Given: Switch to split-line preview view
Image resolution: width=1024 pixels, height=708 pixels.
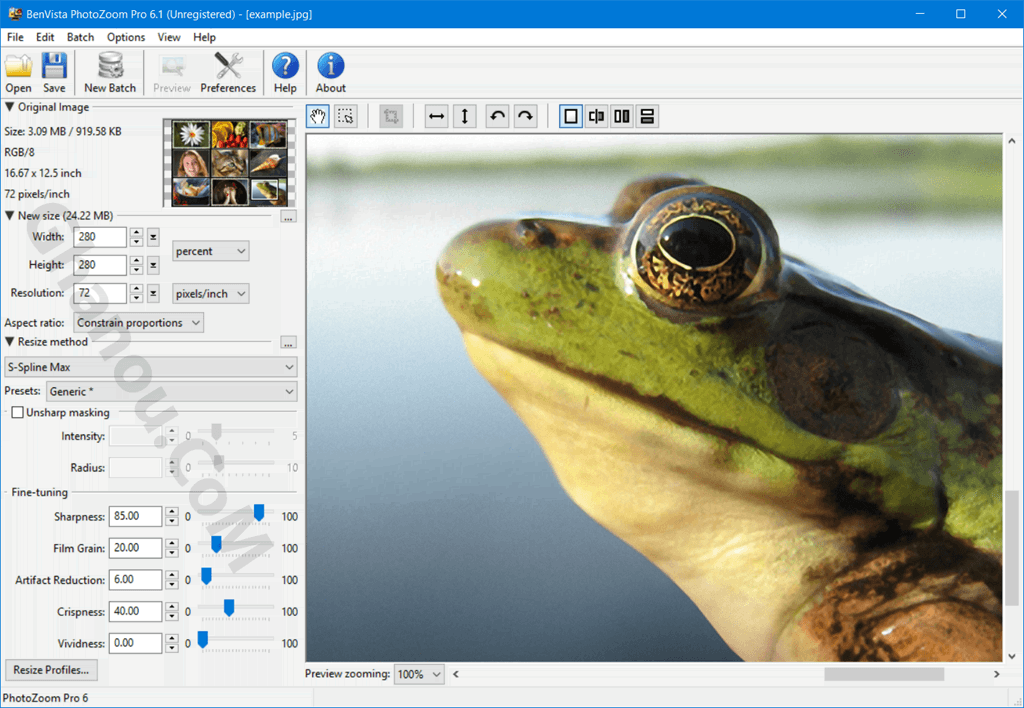Looking at the screenshot, I should (x=596, y=117).
